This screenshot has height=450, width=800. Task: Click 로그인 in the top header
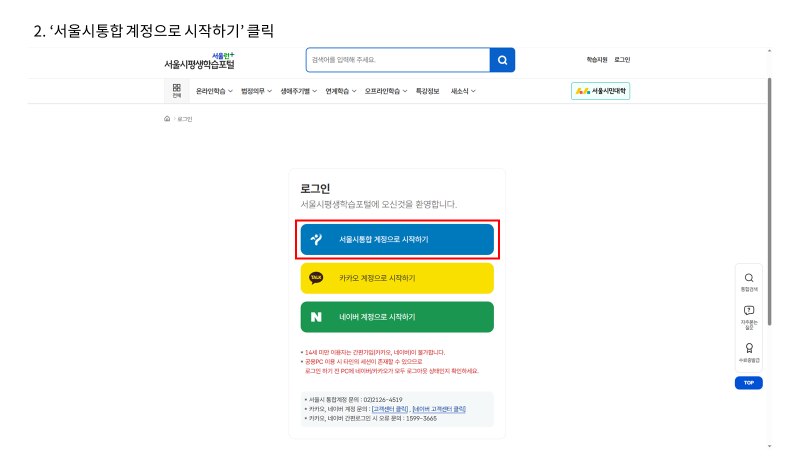click(622, 60)
